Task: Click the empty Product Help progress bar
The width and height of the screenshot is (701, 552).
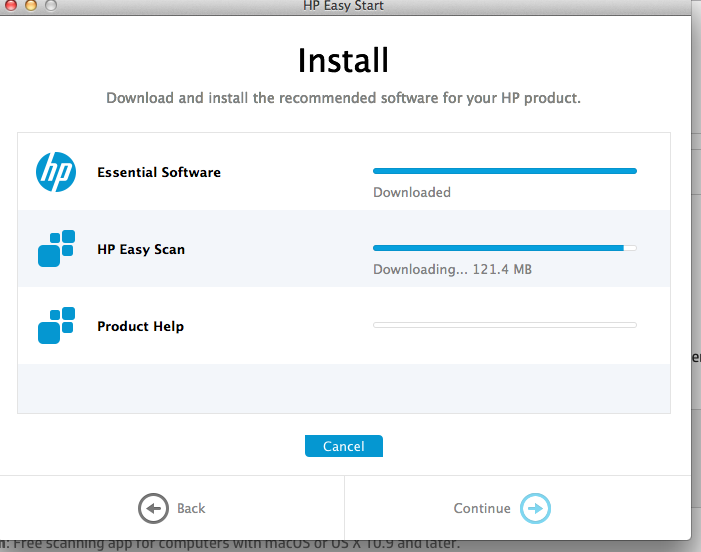Action: [504, 325]
